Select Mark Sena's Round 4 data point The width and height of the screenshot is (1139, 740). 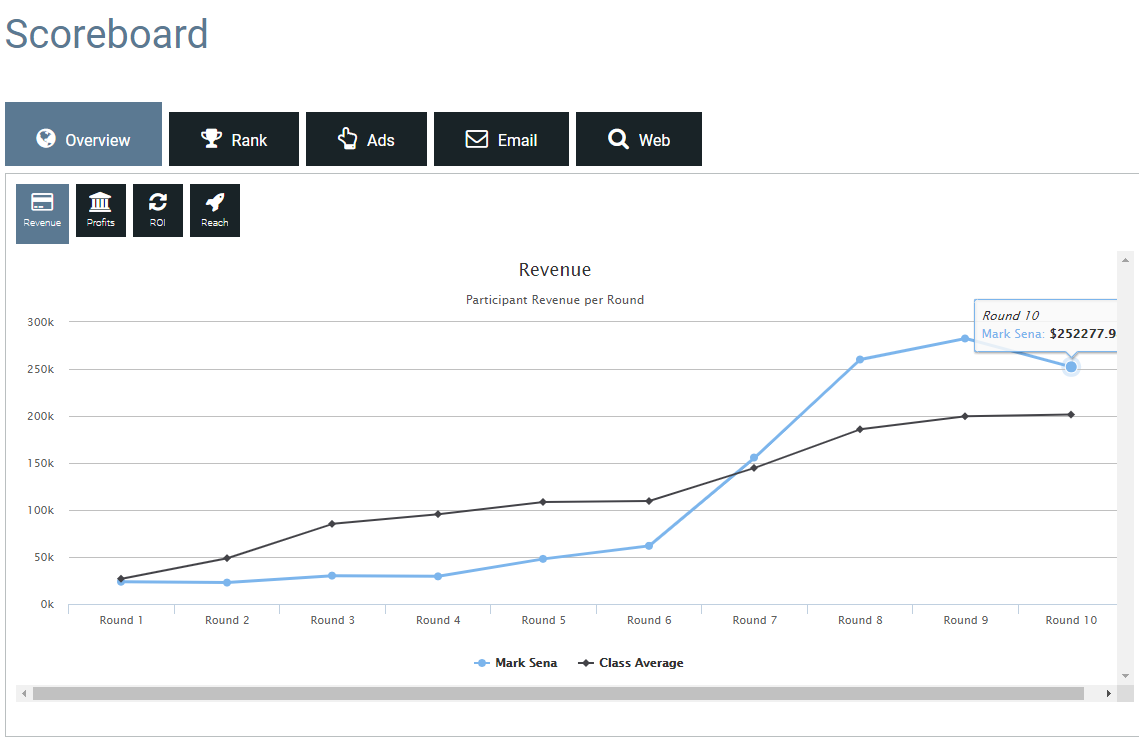[438, 577]
